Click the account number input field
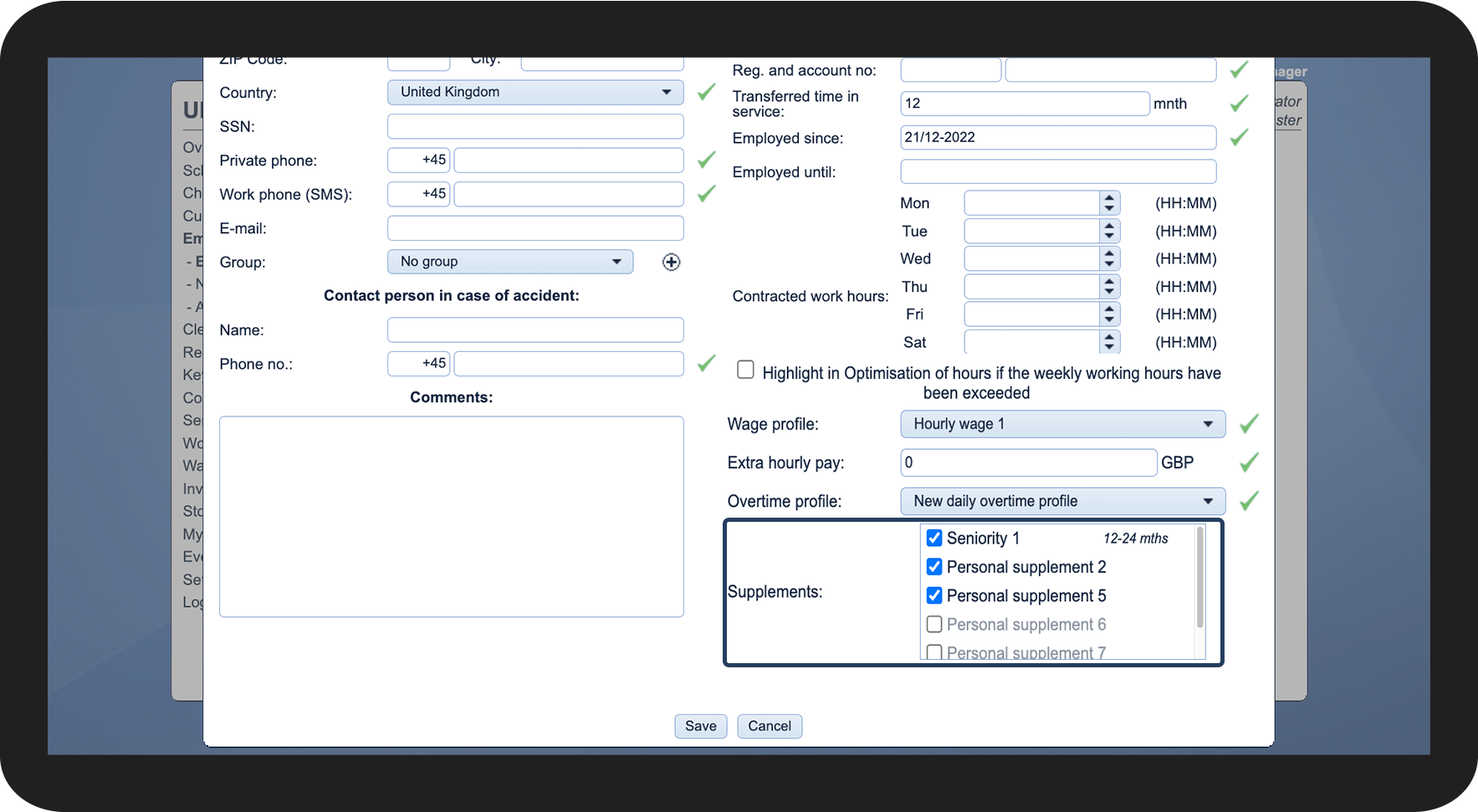The height and width of the screenshot is (812, 1478). point(1111,69)
